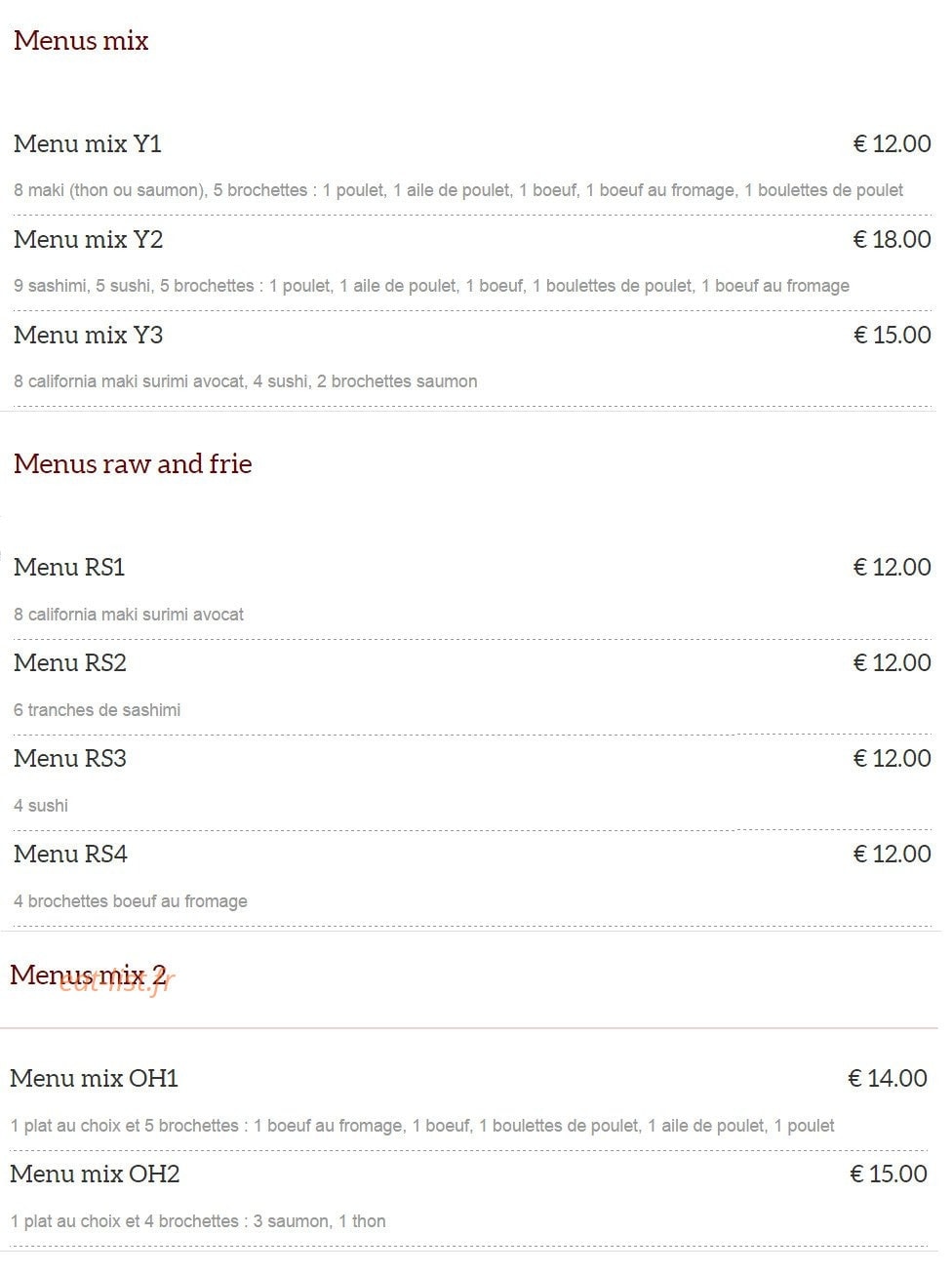Click the Menus mix 2 heading
The width and height of the screenshot is (952, 1274).
[x=88, y=975]
